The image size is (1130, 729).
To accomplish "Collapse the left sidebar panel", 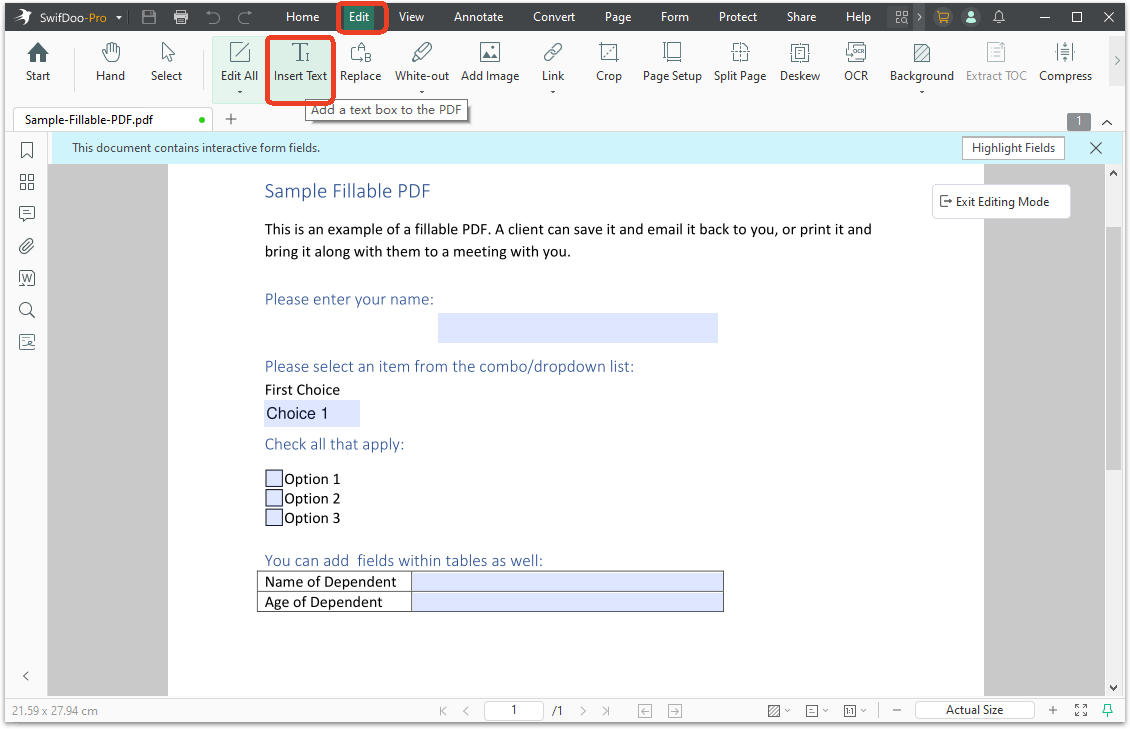I will point(26,676).
